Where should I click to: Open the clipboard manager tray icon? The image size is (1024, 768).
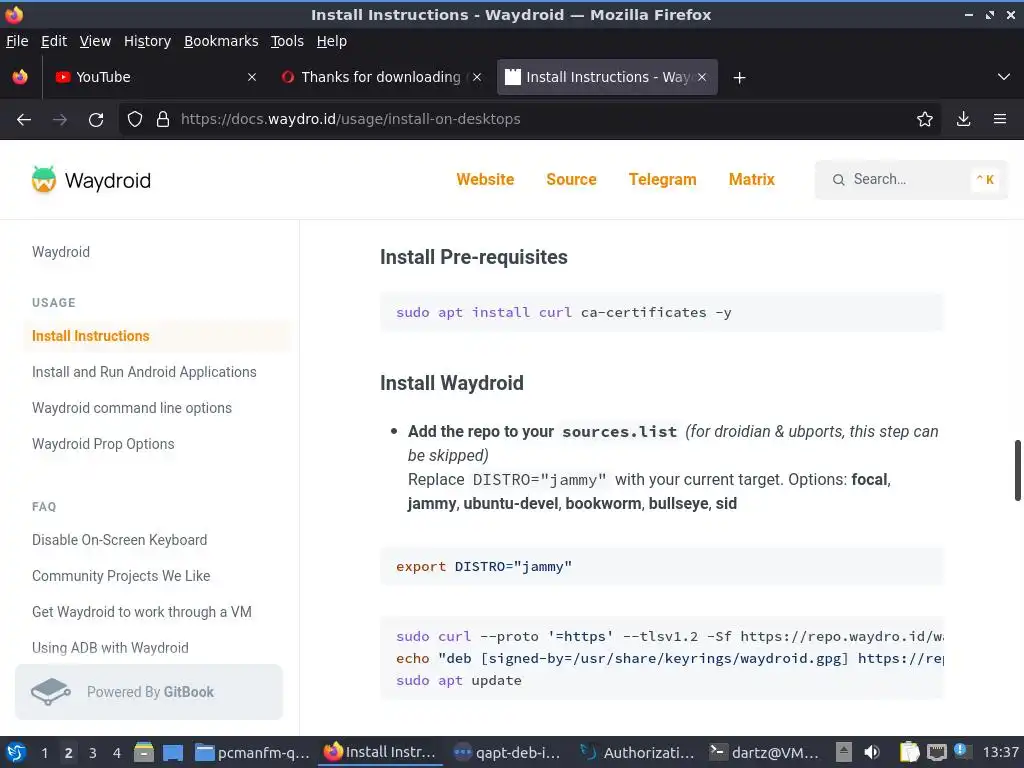click(x=909, y=753)
